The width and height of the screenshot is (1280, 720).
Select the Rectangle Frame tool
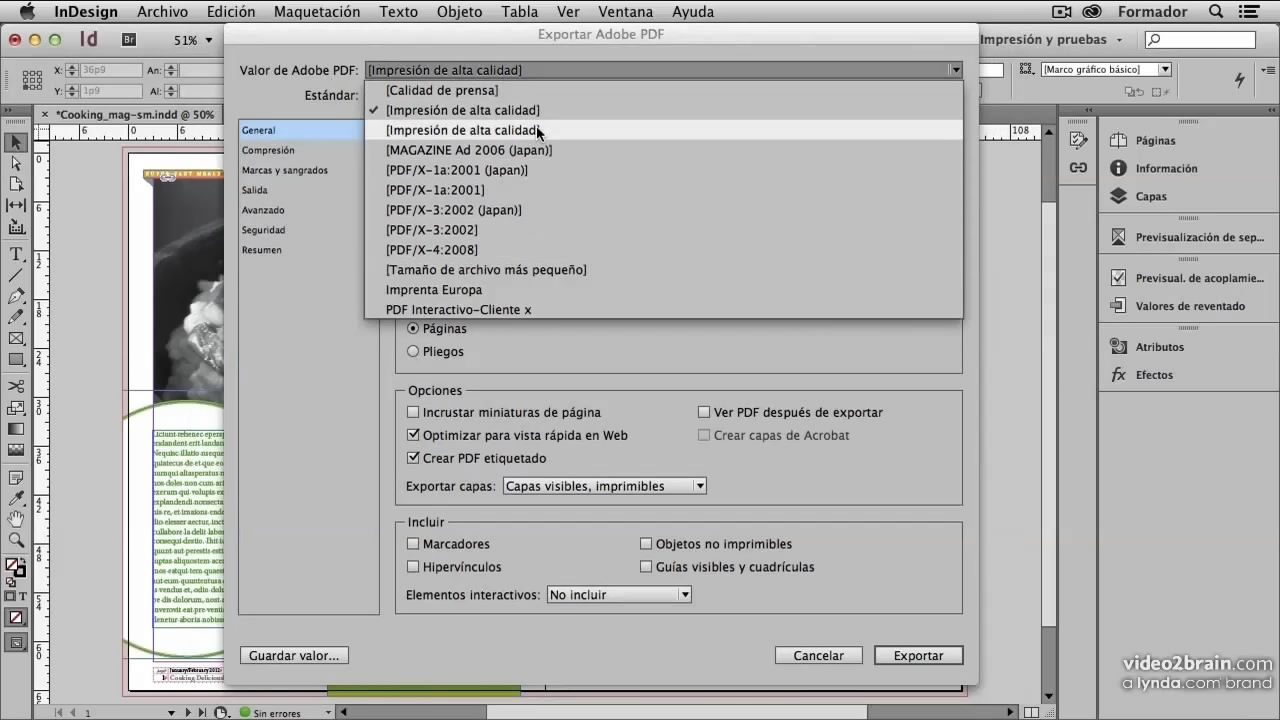(x=16, y=338)
